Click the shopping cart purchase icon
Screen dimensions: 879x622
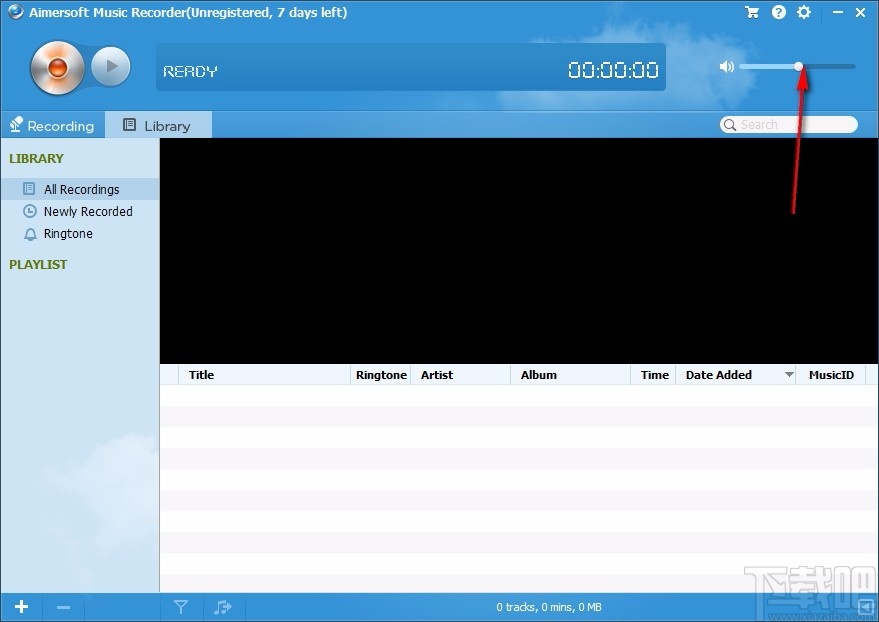click(752, 12)
